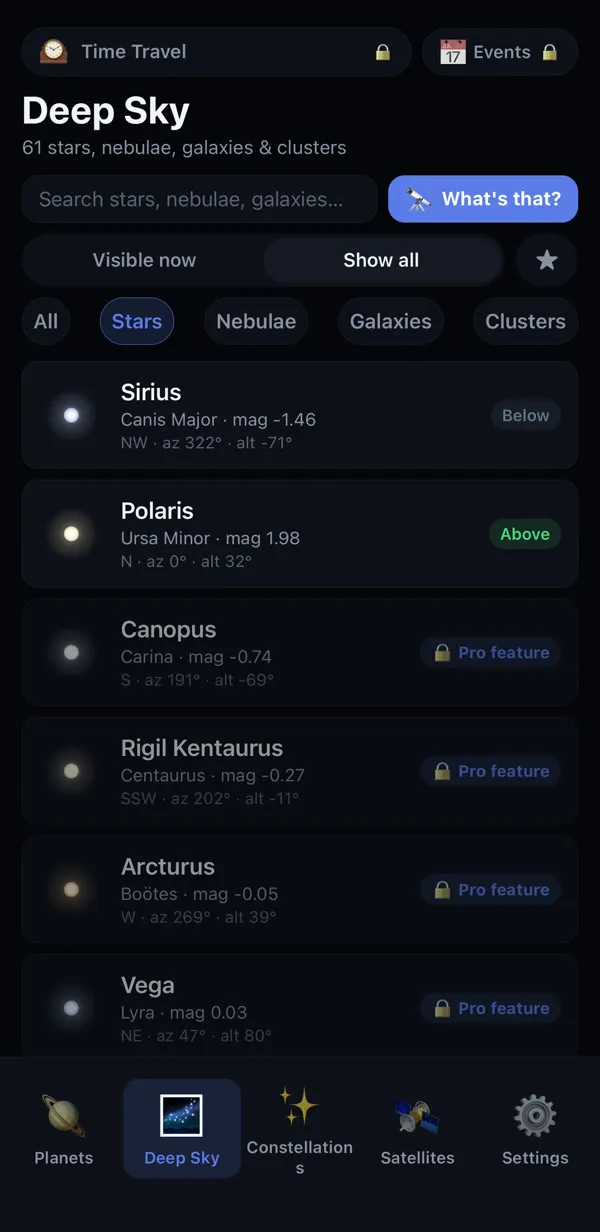
Task: Tap the Deep Sky galaxy icon
Action: coord(182,1116)
